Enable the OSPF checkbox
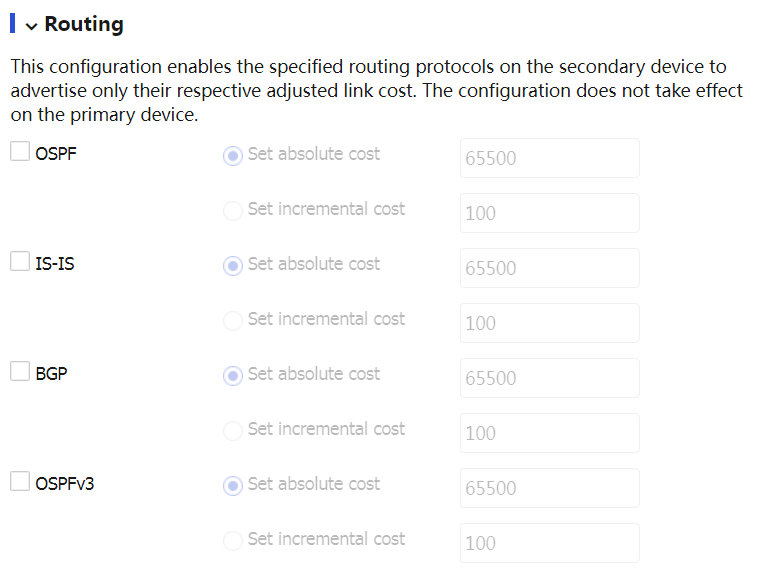 (x=20, y=152)
